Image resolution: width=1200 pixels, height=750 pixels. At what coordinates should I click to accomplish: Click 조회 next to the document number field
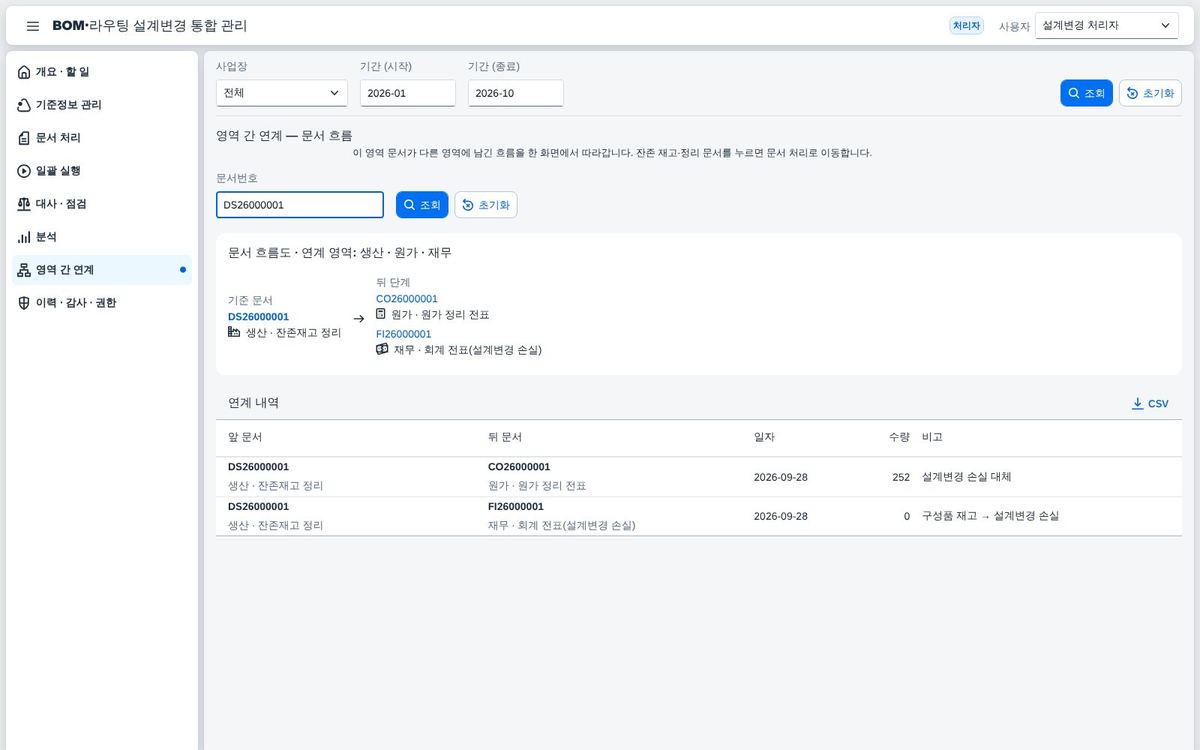coord(422,205)
